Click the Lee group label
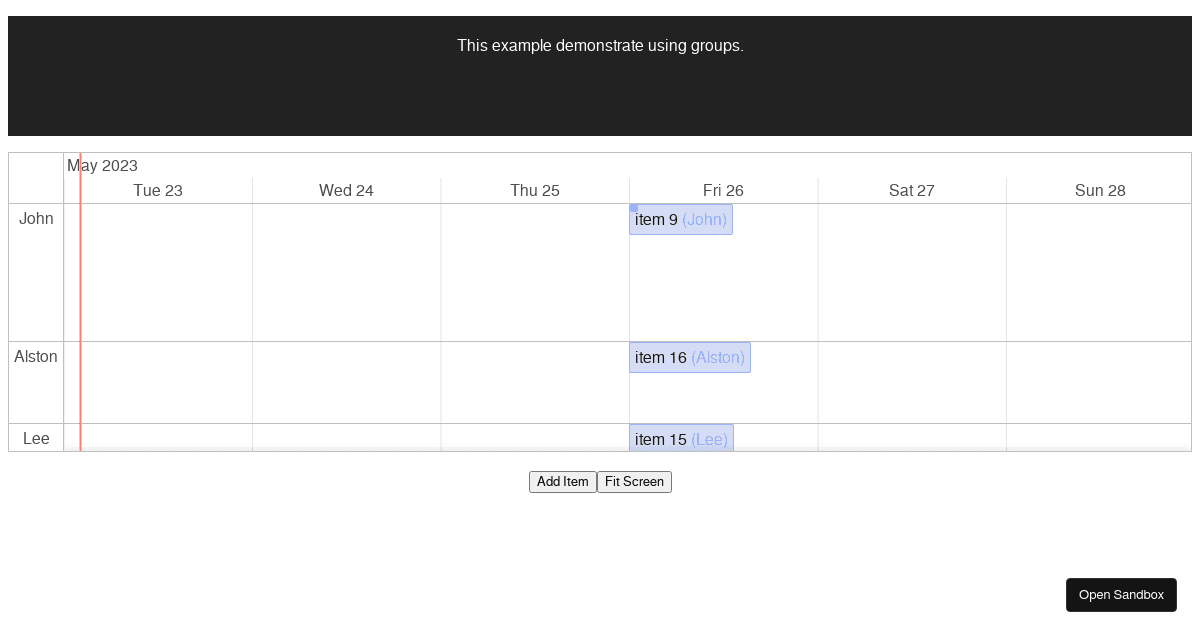The height and width of the screenshot is (630, 1200). [x=36, y=438]
